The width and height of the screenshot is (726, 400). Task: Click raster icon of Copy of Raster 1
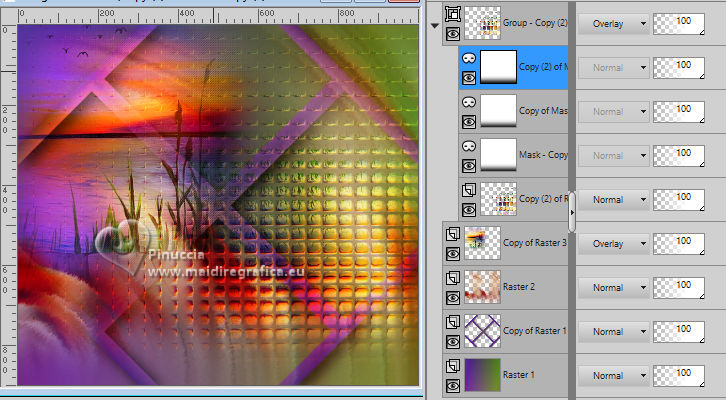[x=453, y=322]
